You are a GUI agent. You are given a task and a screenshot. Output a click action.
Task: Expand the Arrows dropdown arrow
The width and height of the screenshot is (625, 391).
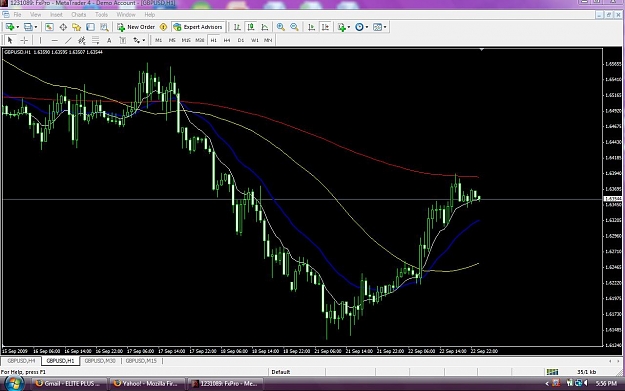click(x=144, y=40)
